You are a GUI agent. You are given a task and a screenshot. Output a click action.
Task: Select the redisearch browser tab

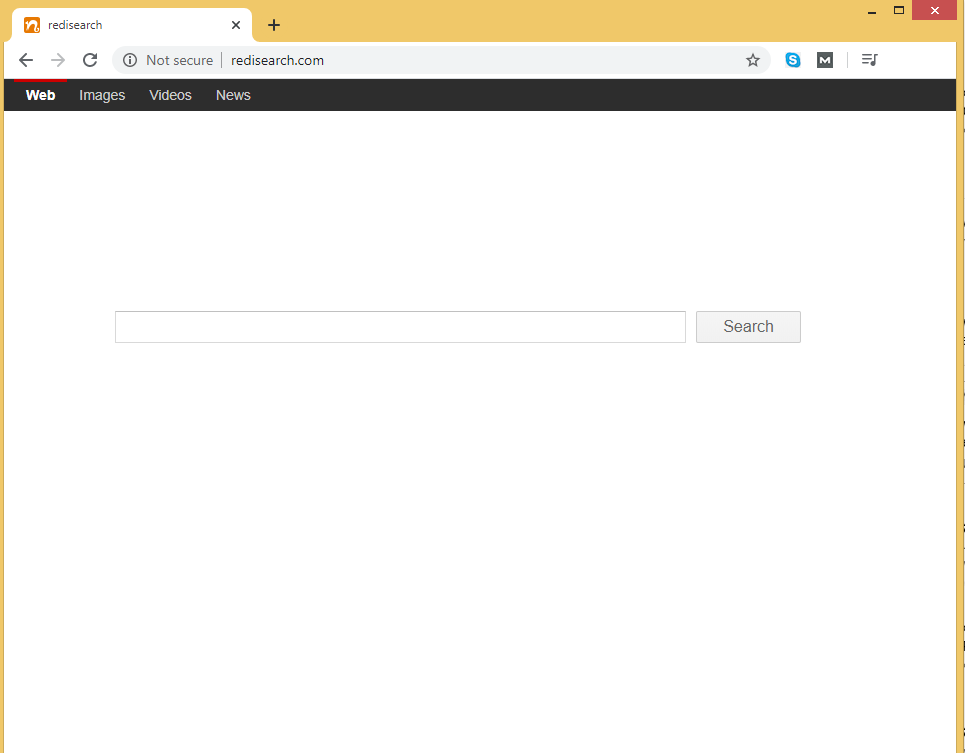[132, 25]
